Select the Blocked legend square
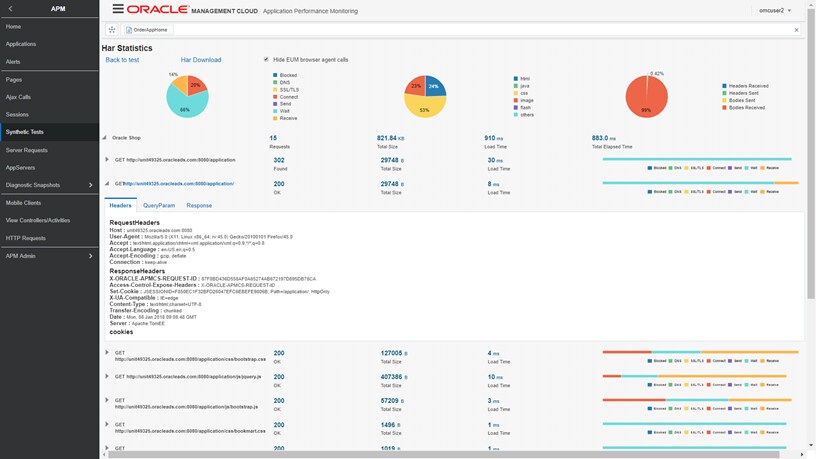Image resolution: width=816 pixels, height=459 pixels. tap(275, 75)
